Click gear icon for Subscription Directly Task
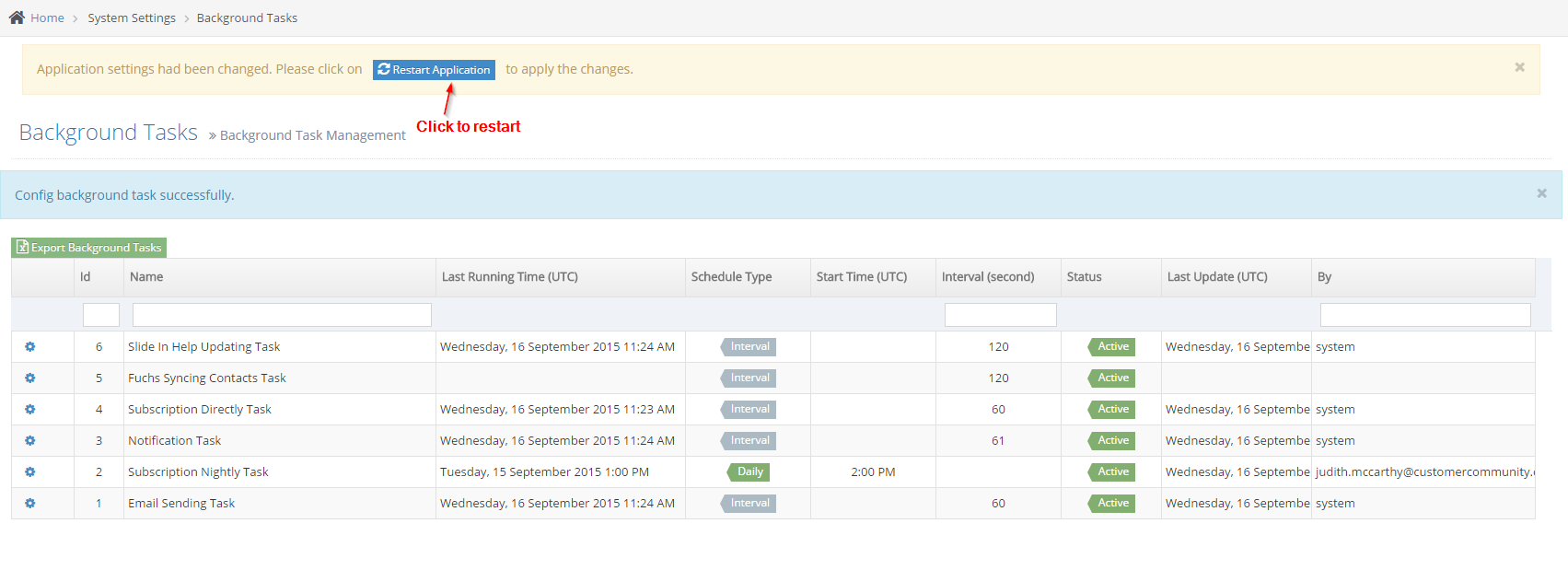Viewport: 1568px width, 570px height. pyautogui.click(x=29, y=410)
